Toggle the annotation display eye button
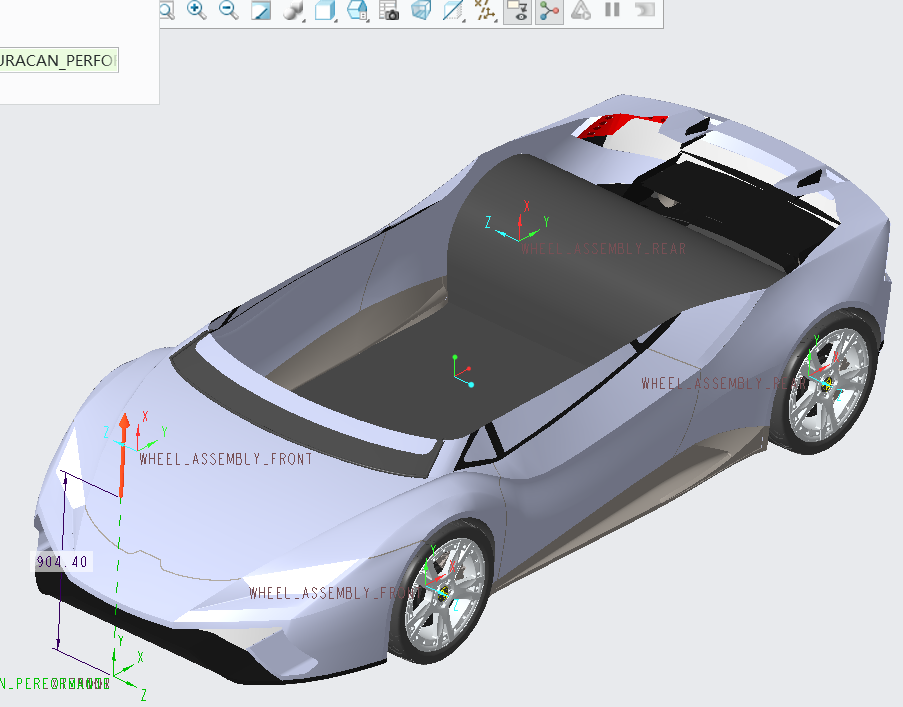Viewport: 903px width, 707px height. coord(517,11)
